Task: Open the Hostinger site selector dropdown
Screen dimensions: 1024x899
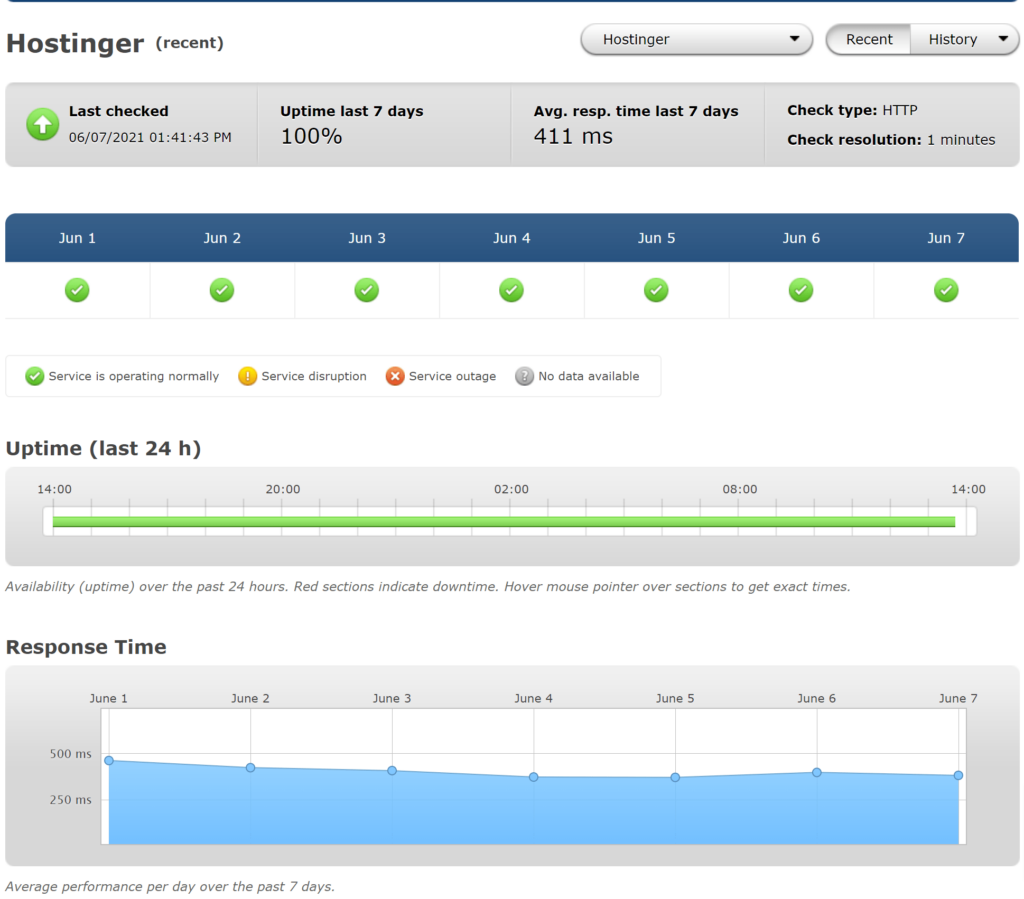Action: pyautogui.click(x=696, y=40)
